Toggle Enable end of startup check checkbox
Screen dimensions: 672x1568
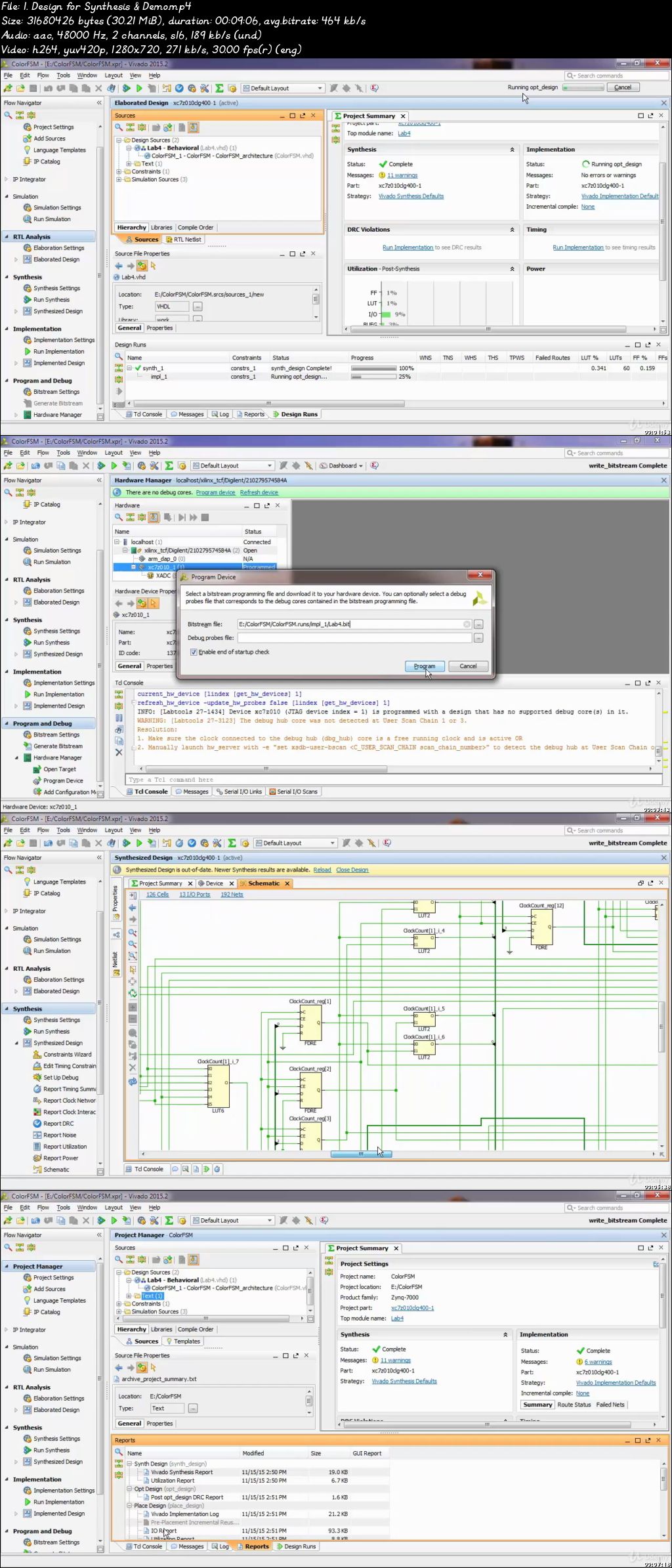(x=194, y=652)
